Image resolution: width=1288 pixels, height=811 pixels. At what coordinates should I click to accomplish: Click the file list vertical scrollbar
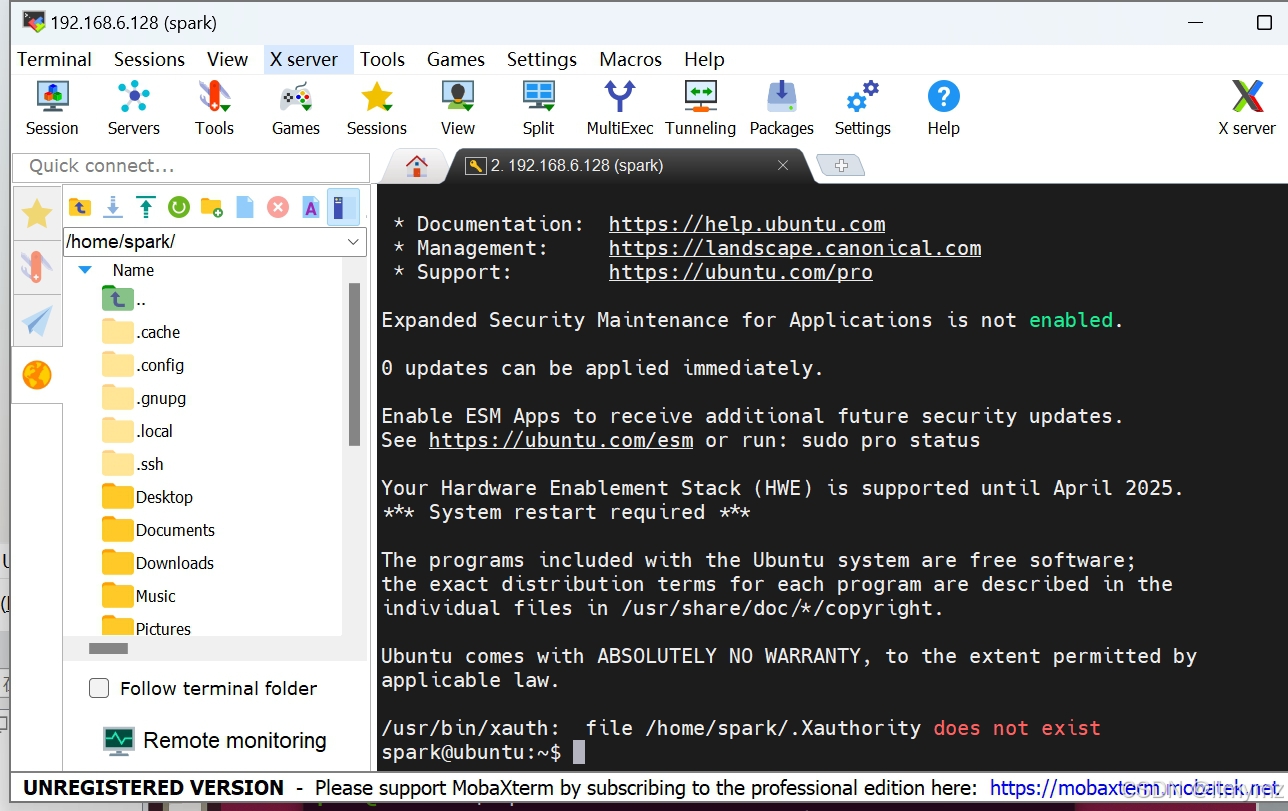coord(354,364)
